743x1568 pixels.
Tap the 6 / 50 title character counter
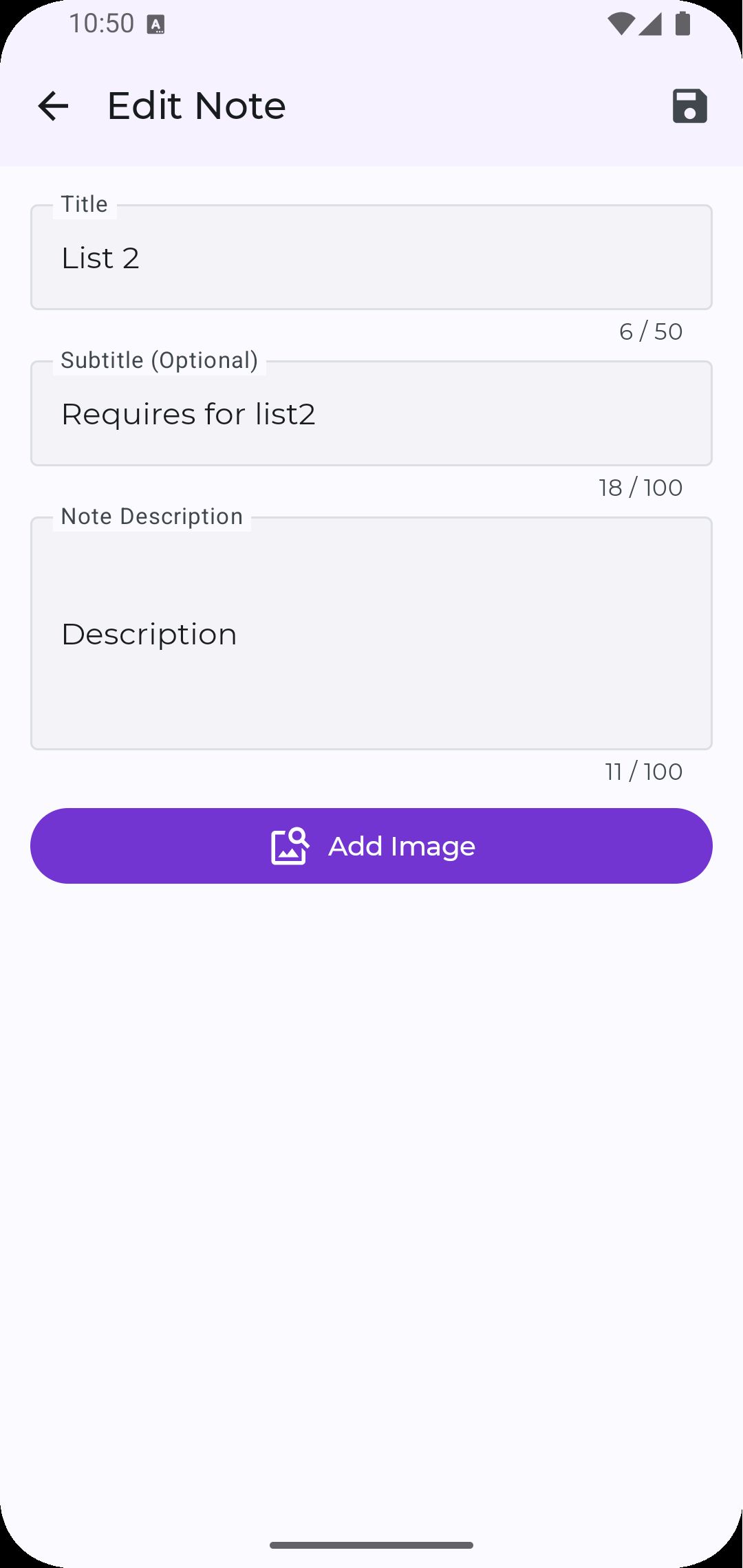650,331
